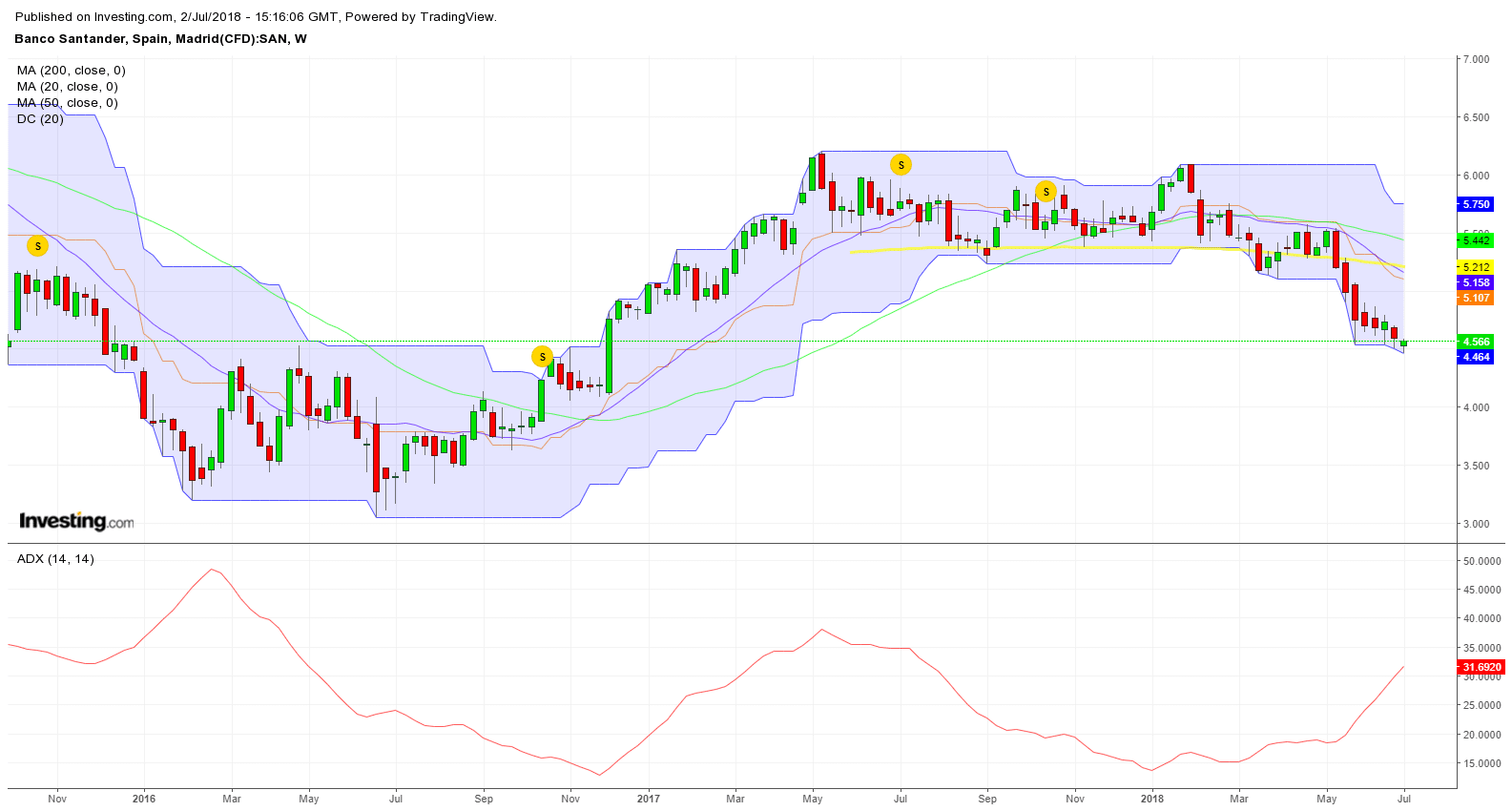Image resolution: width=1512 pixels, height=811 pixels.
Task: Select the S marker near July 2017
Action: (x=901, y=165)
